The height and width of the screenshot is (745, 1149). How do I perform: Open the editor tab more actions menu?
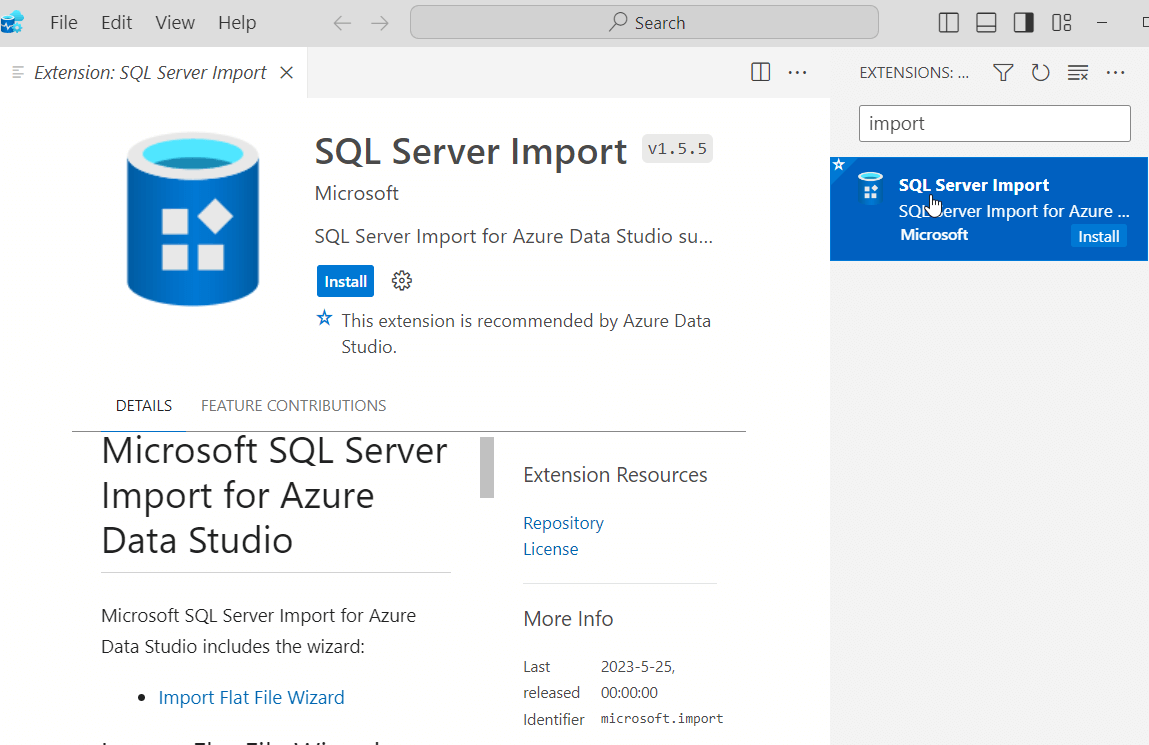tap(797, 73)
